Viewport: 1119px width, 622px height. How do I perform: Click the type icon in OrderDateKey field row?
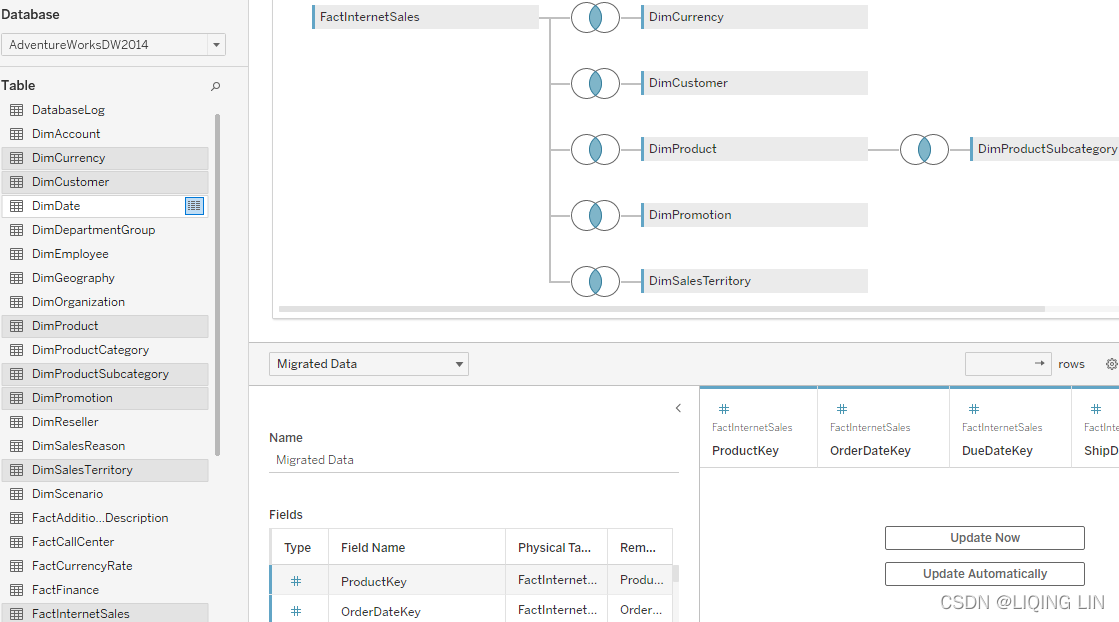[x=296, y=611]
